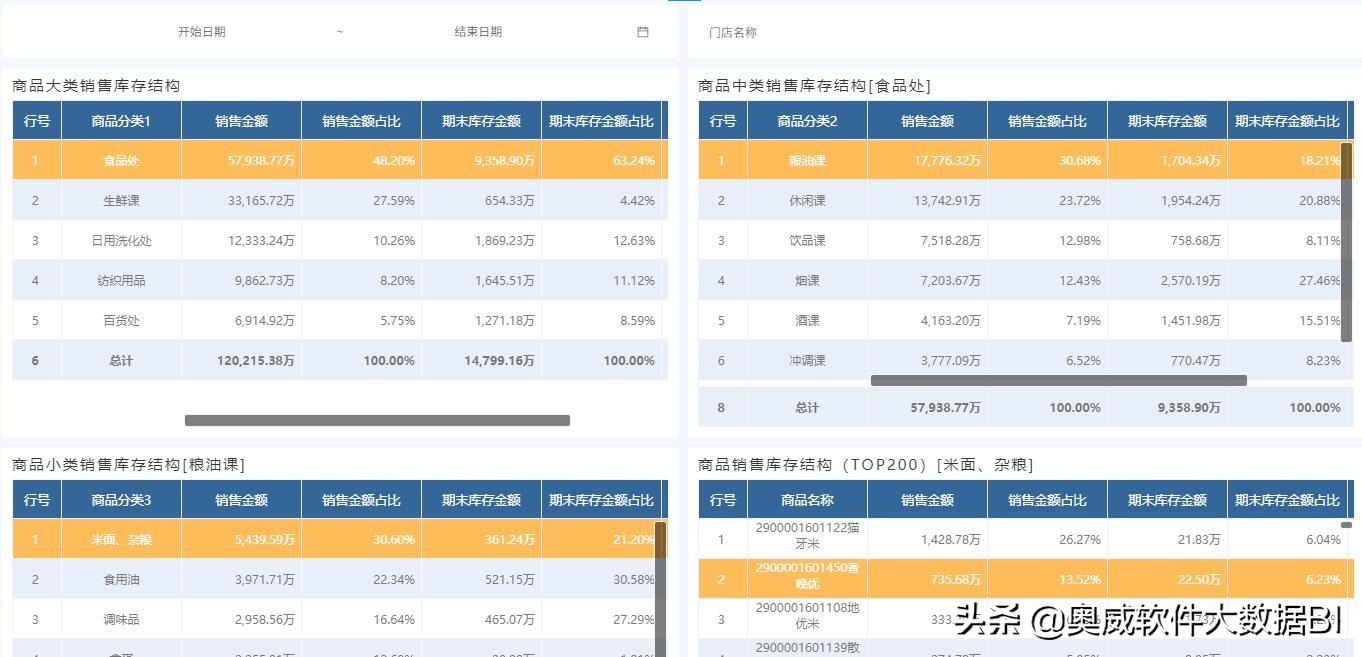This screenshot has width=1362, height=657.
Task: Click the 行号 column header
Action: click(37, 120)
